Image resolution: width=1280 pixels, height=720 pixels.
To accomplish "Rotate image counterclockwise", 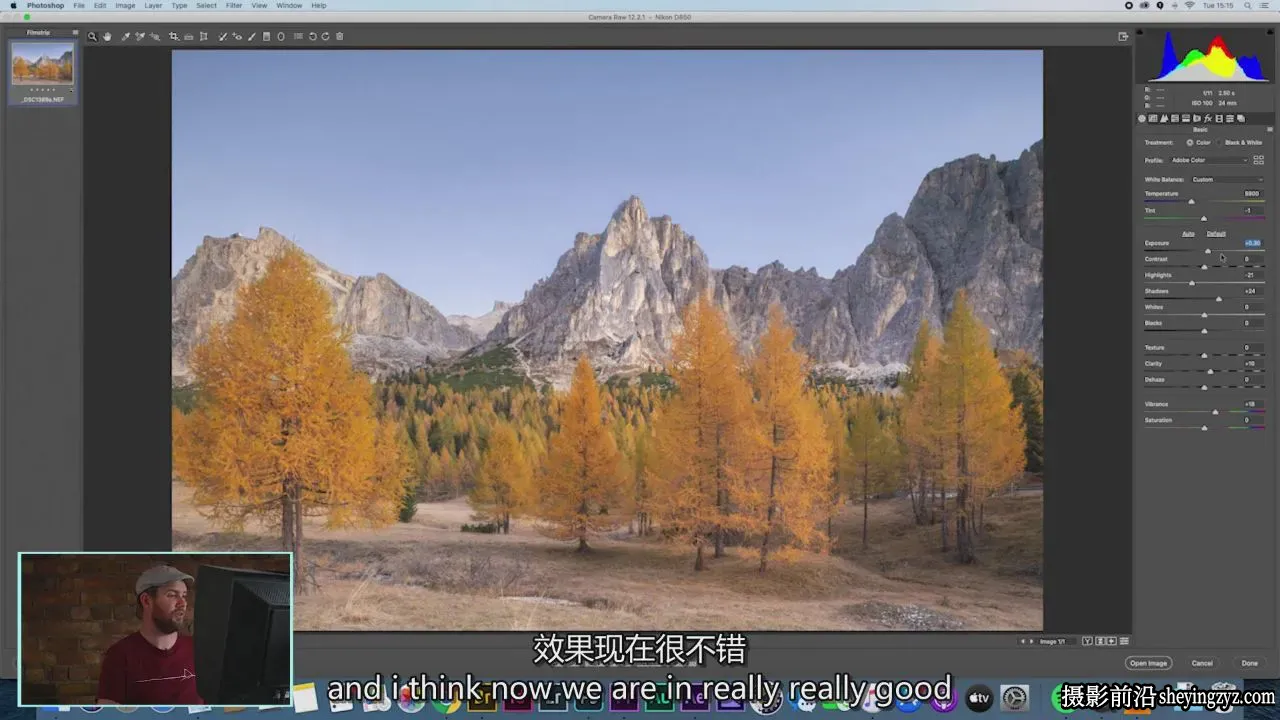I will [x=312, y=37].
